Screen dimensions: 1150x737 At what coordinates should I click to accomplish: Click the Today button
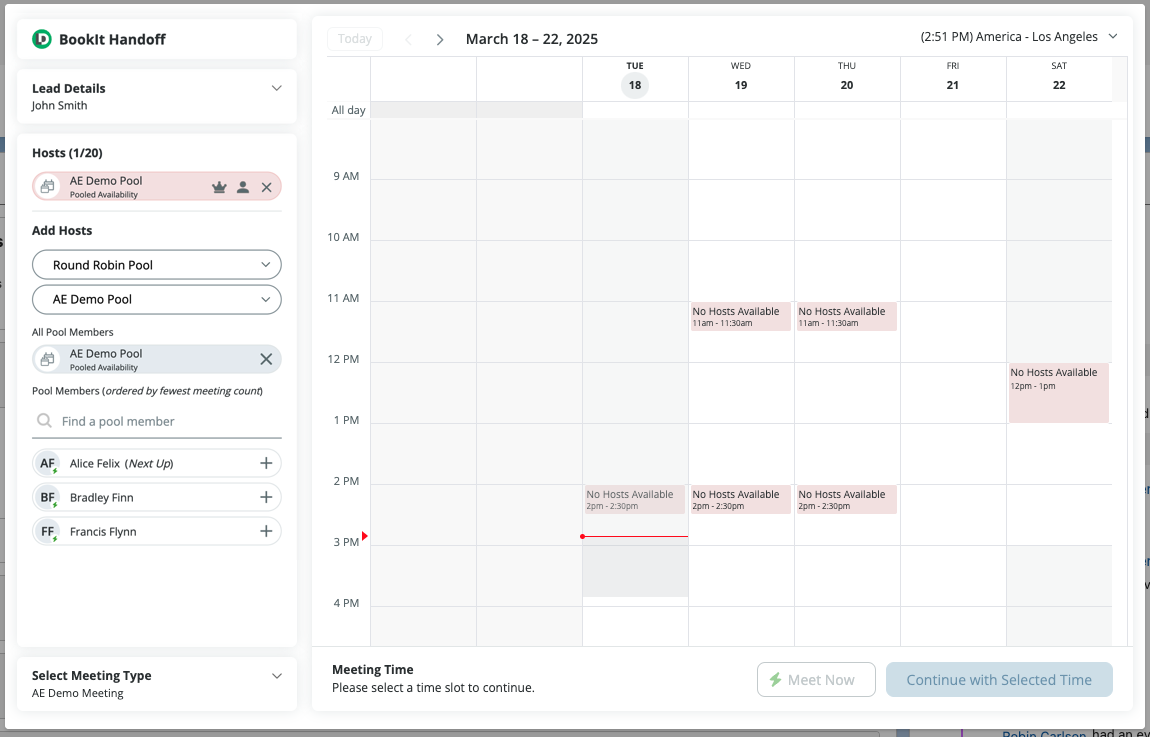(355, 39)
